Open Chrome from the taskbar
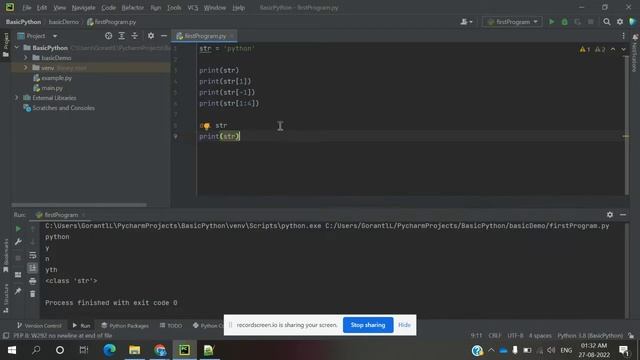The image size is (640, 360). tap(160, 350)
